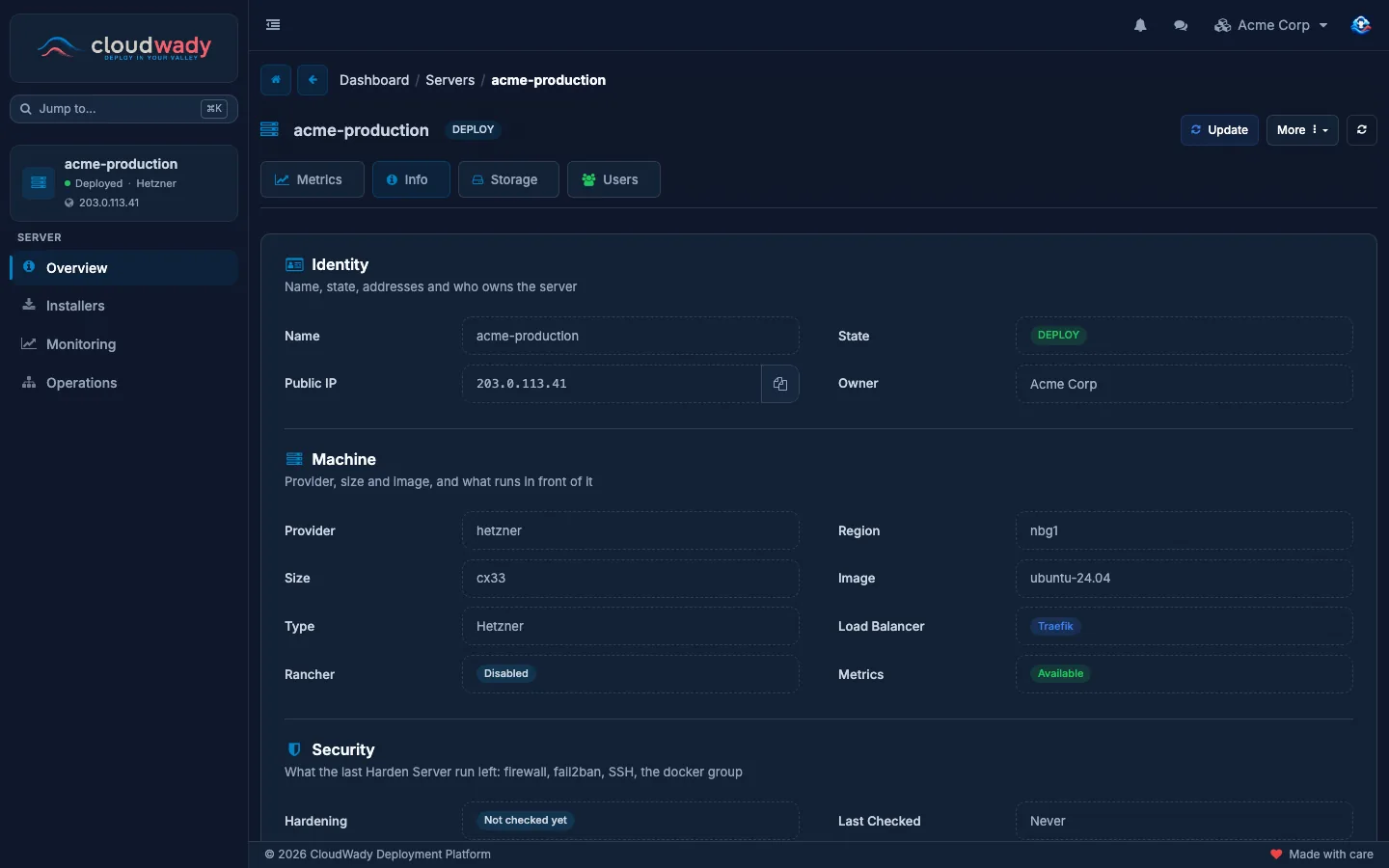The height and width of the screenshot is (868, 1389).
Task: Go home via breadcrumb home icon
Action: point(276,80)
